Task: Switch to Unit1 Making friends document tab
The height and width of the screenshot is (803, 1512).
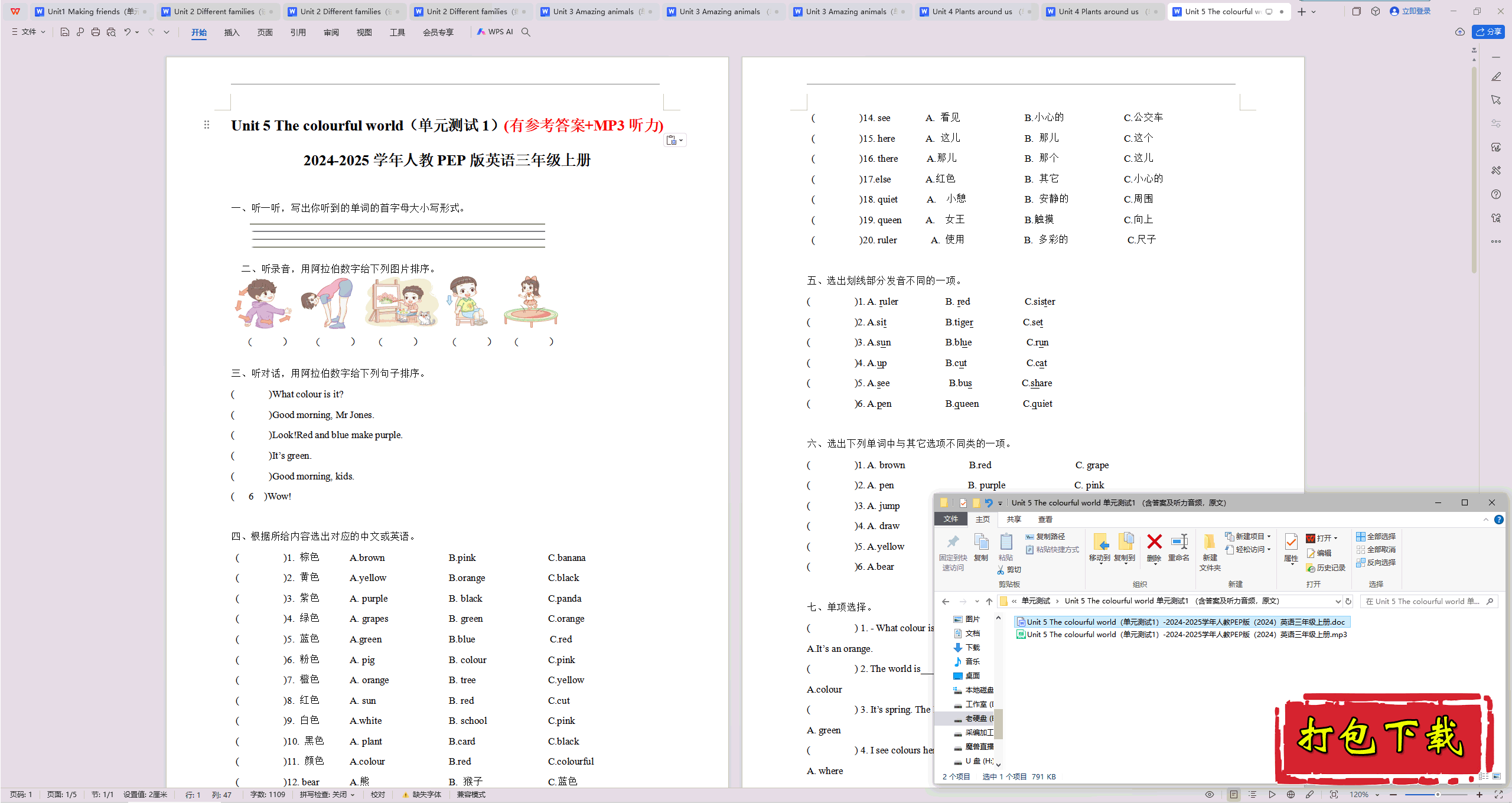Action: 92,11
